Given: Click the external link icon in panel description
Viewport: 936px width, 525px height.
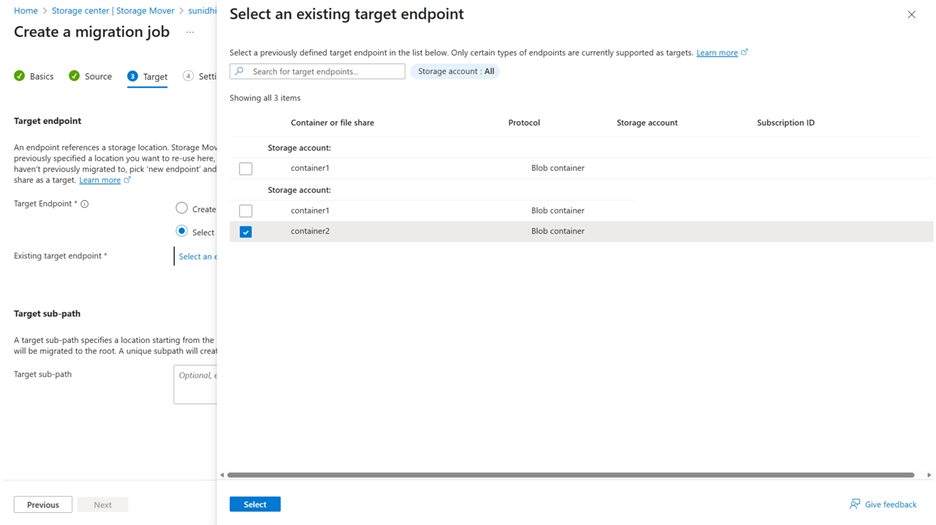Looking at the screenshot, I should point(745,52).
